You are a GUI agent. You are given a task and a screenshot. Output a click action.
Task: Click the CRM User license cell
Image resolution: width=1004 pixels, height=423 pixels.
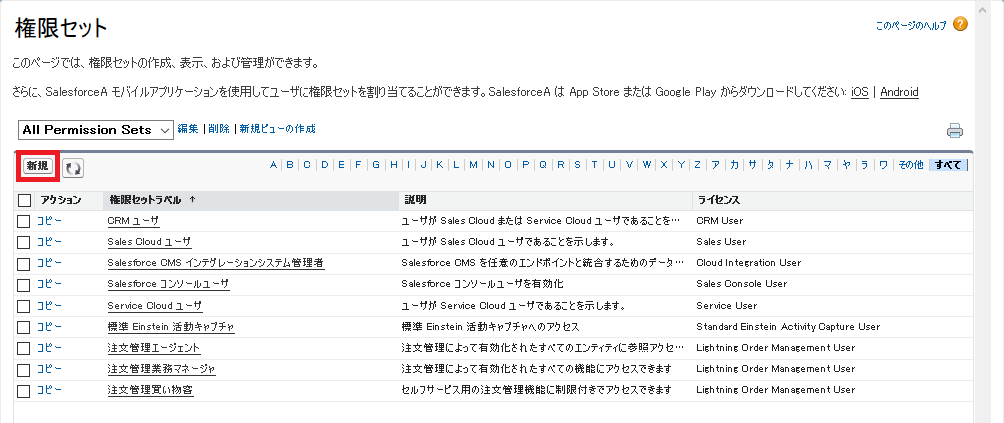tap(720, 221)
